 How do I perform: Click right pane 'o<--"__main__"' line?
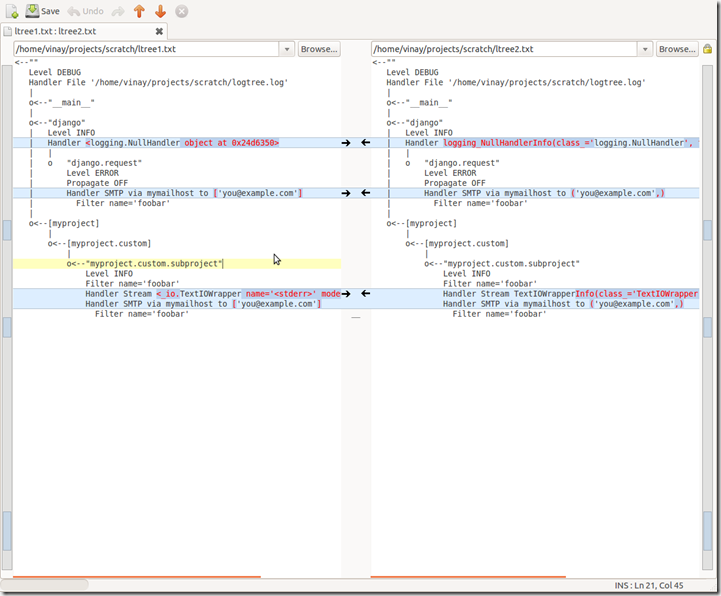tap(419, 103)
